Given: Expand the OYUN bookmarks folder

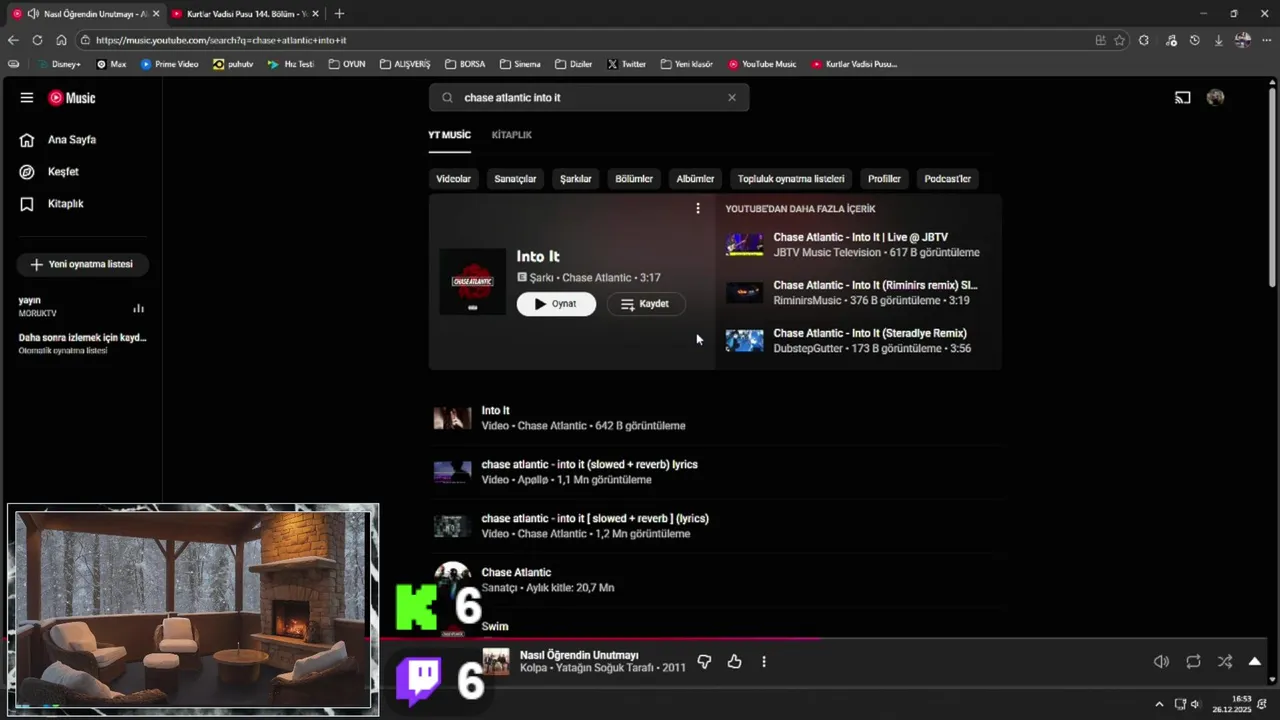Looking at the screenshot, I should click(347, 64).
